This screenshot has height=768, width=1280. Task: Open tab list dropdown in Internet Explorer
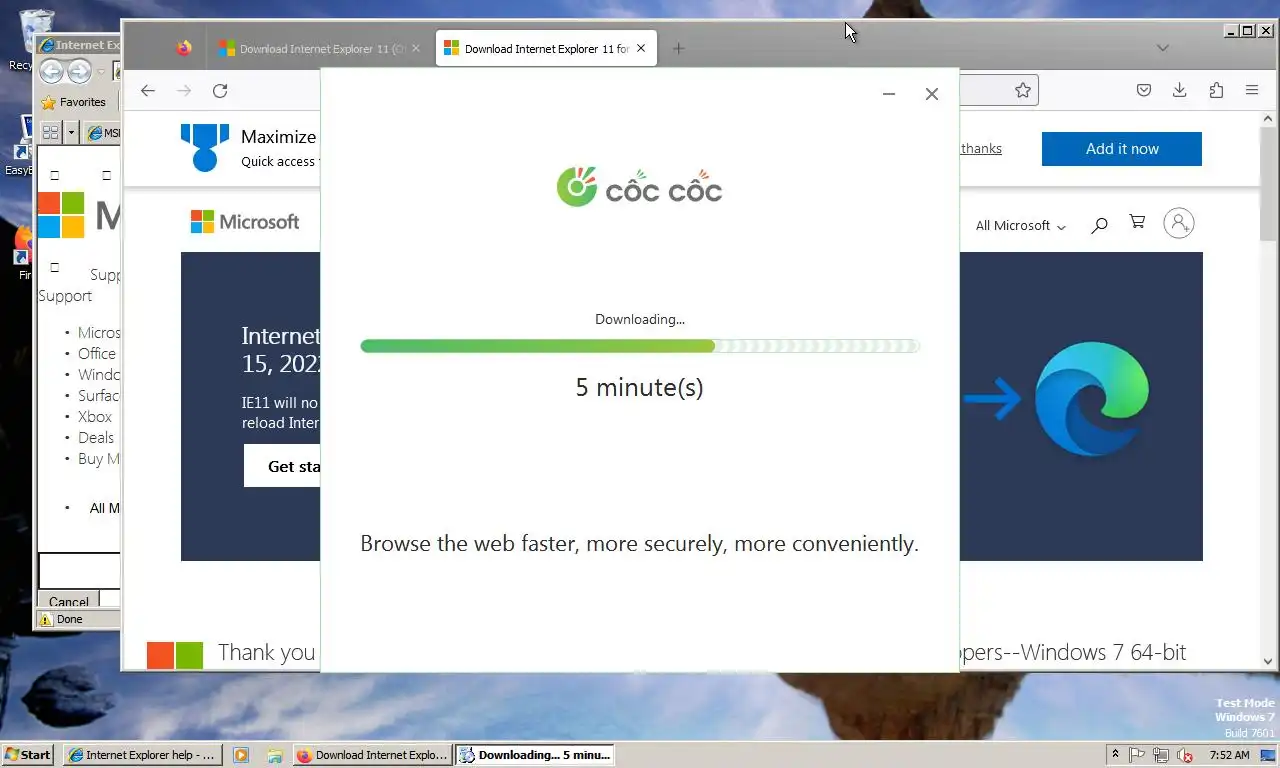pyautogui.click(x=72, y=132)
